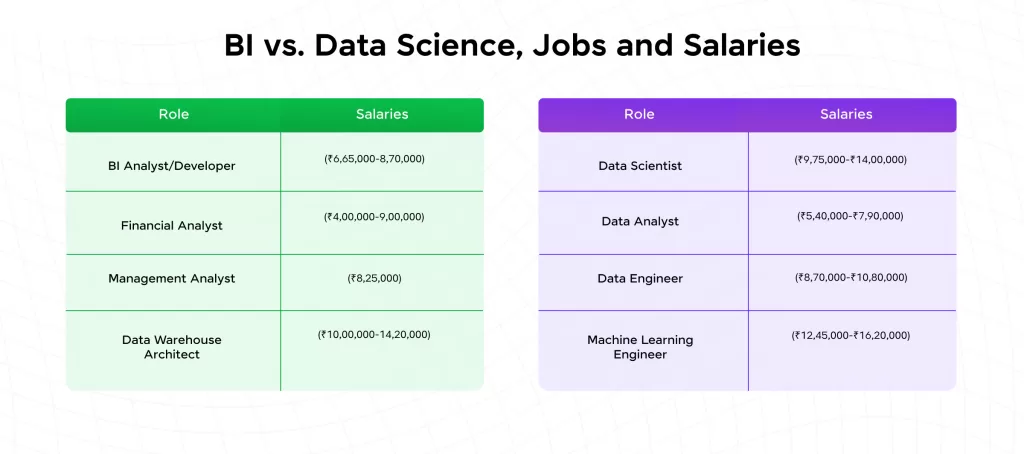1024x454 pixels.
Task: Click the ₹12,45,000-₹16,20,000 salary value
Action: tap(851, 336)
